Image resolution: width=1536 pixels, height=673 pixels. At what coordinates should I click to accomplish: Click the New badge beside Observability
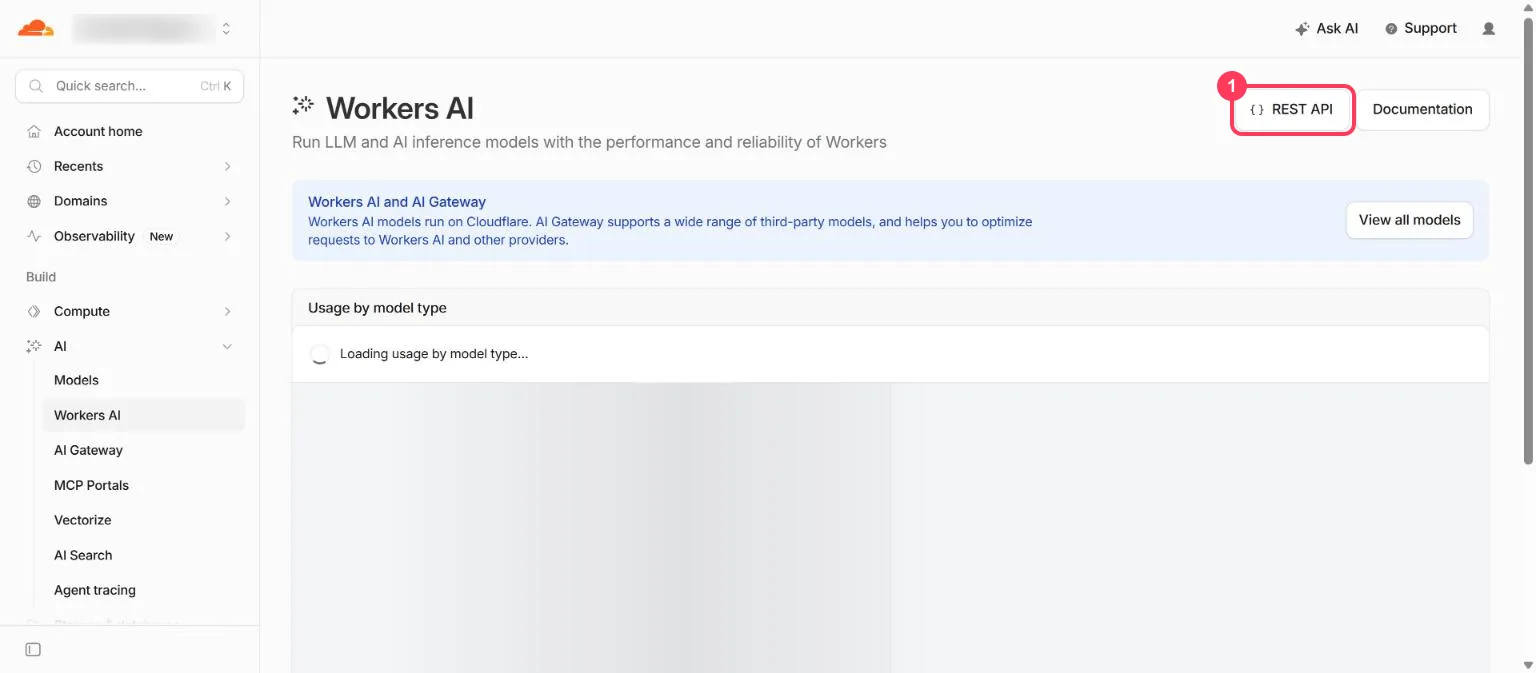pos(161,237)
